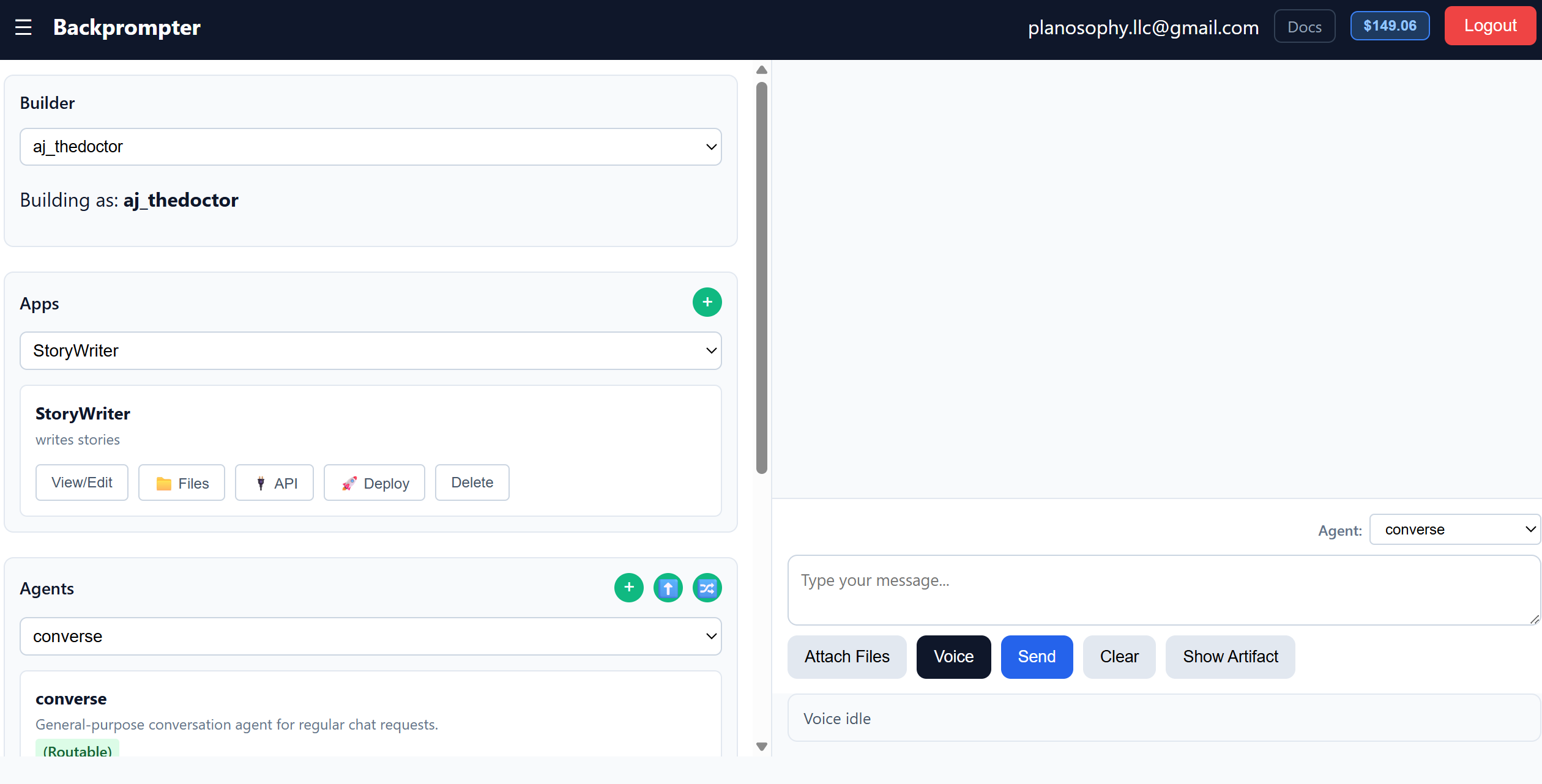This screenshot has width=1542, height=784.
Task: Click the planosophy.llc@gmail.com account text
Action: (1143, 27)
